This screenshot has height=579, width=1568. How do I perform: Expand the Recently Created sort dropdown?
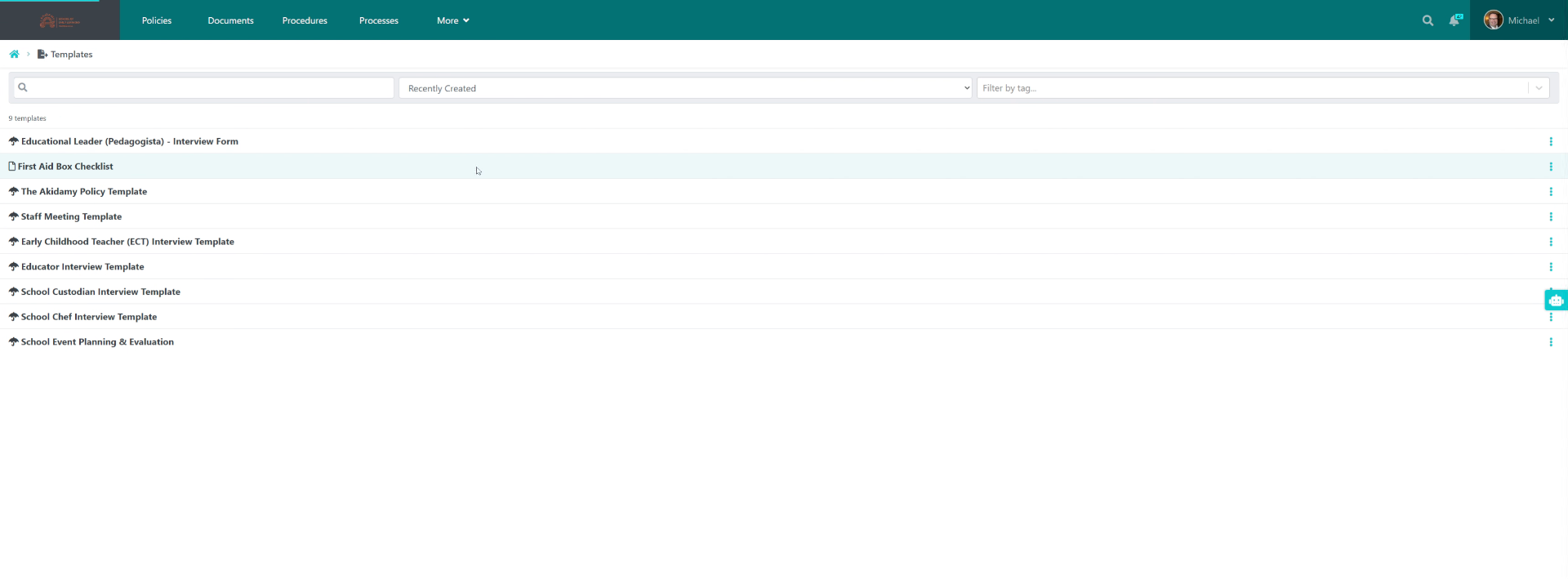point(684,88)
